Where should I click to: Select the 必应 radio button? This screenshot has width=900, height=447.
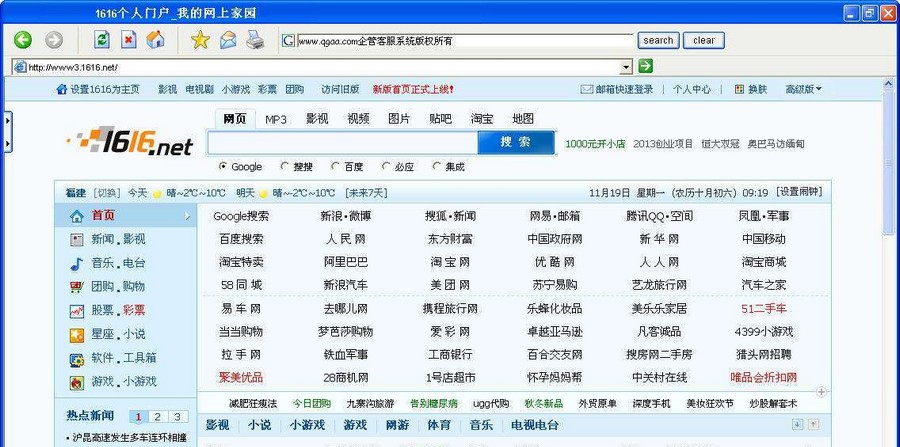click(x=386, y=166)
